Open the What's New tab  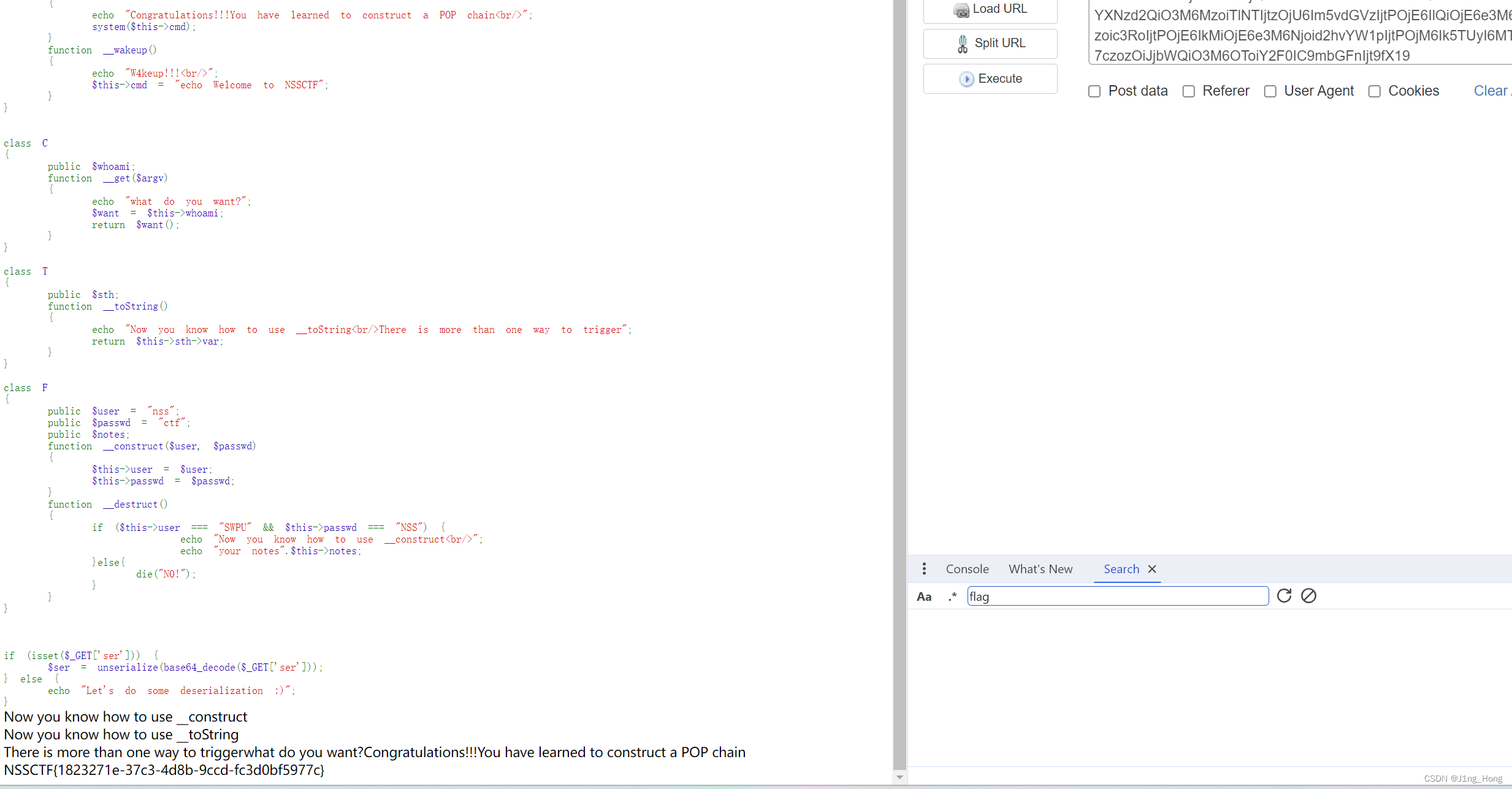click(1040, 569)
